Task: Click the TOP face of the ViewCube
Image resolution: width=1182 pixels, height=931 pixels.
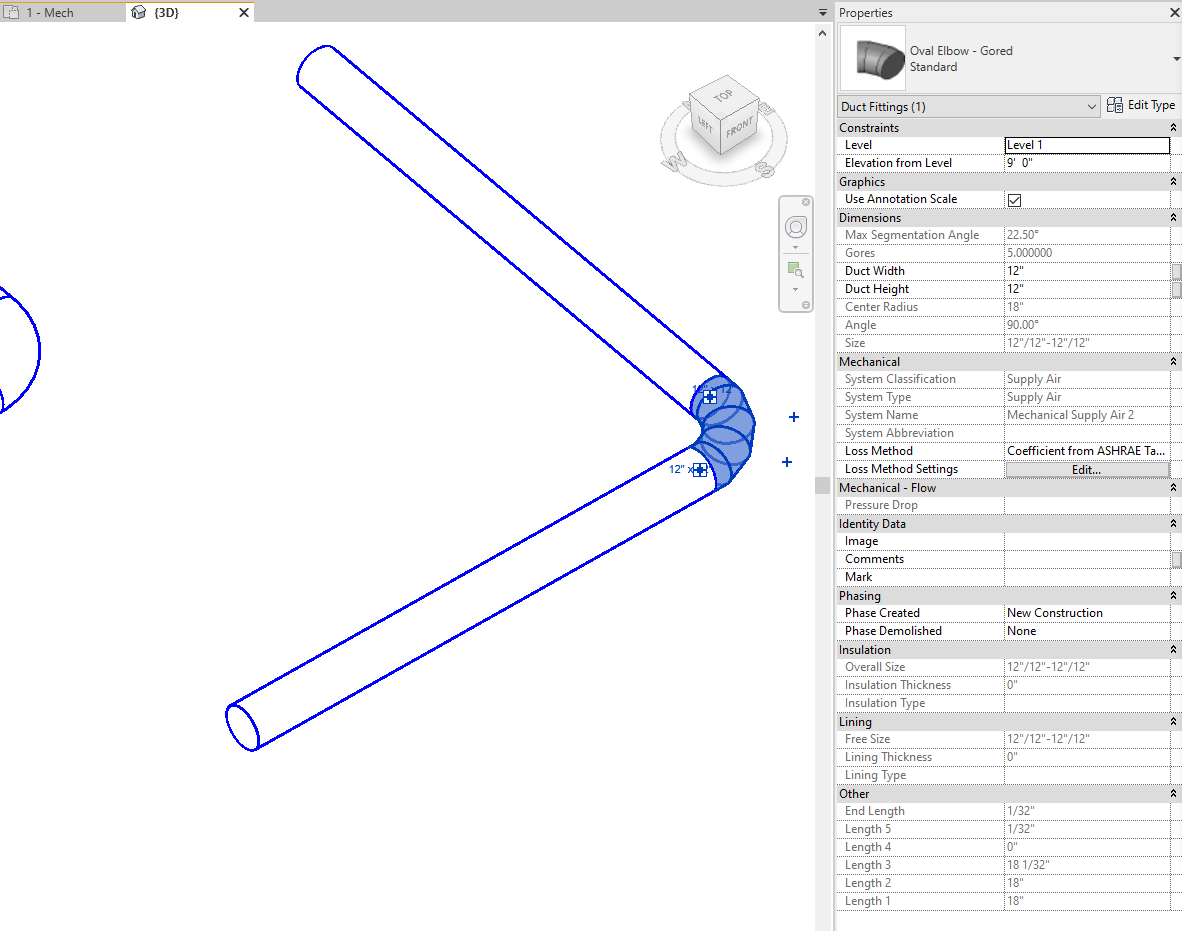Action: point(724,95)
